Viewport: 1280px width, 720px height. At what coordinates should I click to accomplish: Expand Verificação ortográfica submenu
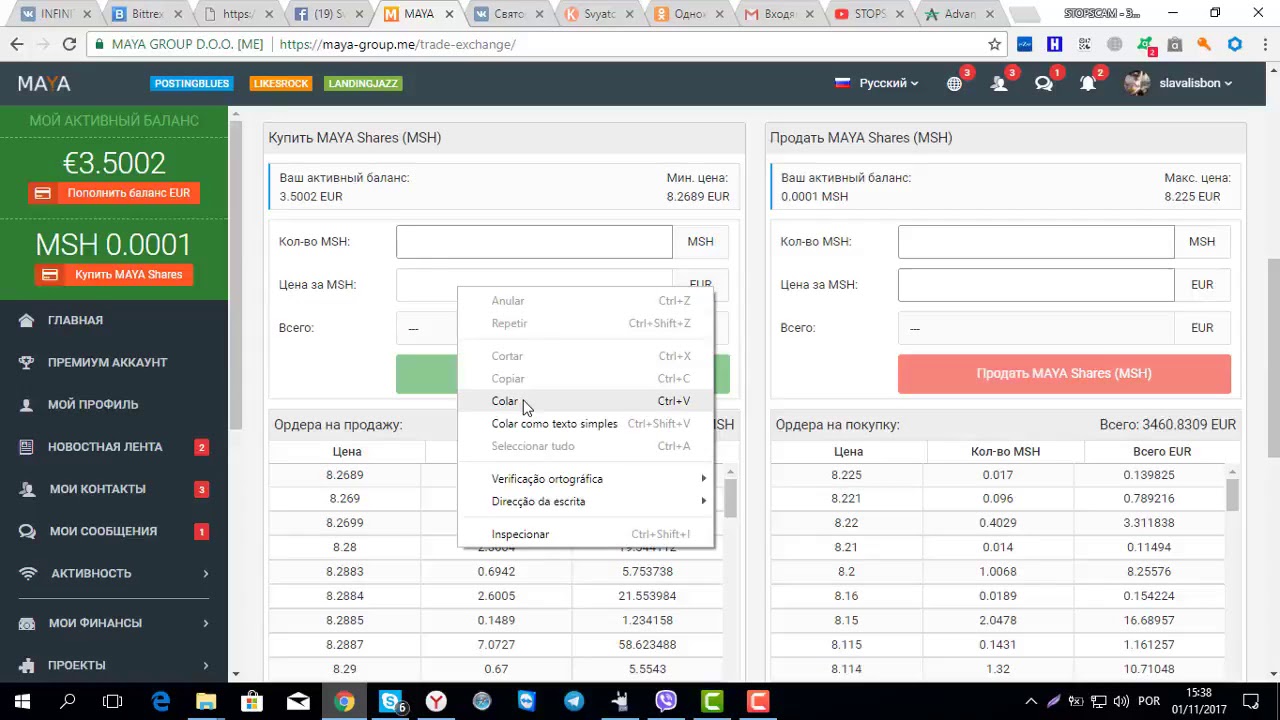[586, 479]
